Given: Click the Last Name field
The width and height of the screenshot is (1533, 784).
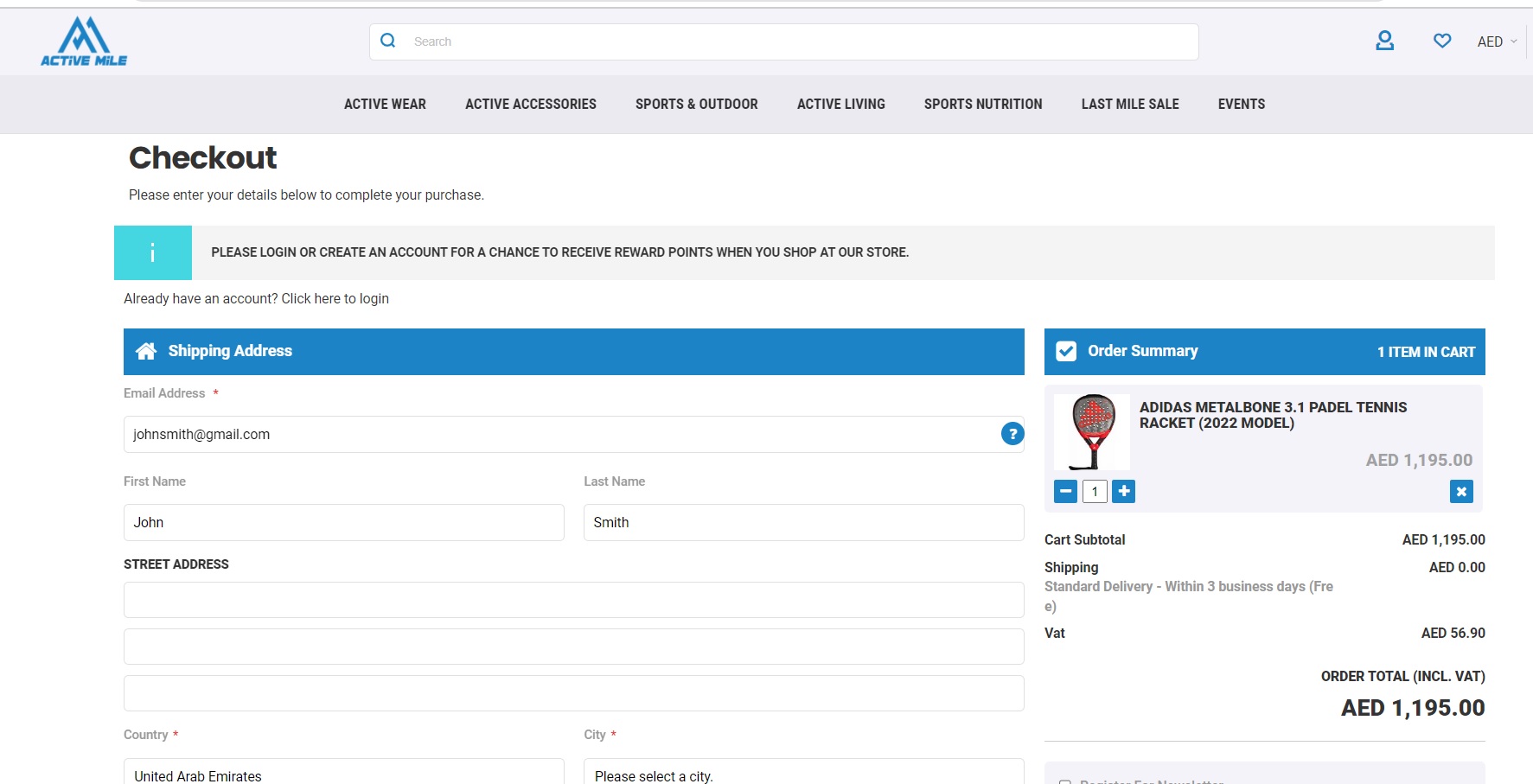Looking at the screenshot, I should point(804,522).
